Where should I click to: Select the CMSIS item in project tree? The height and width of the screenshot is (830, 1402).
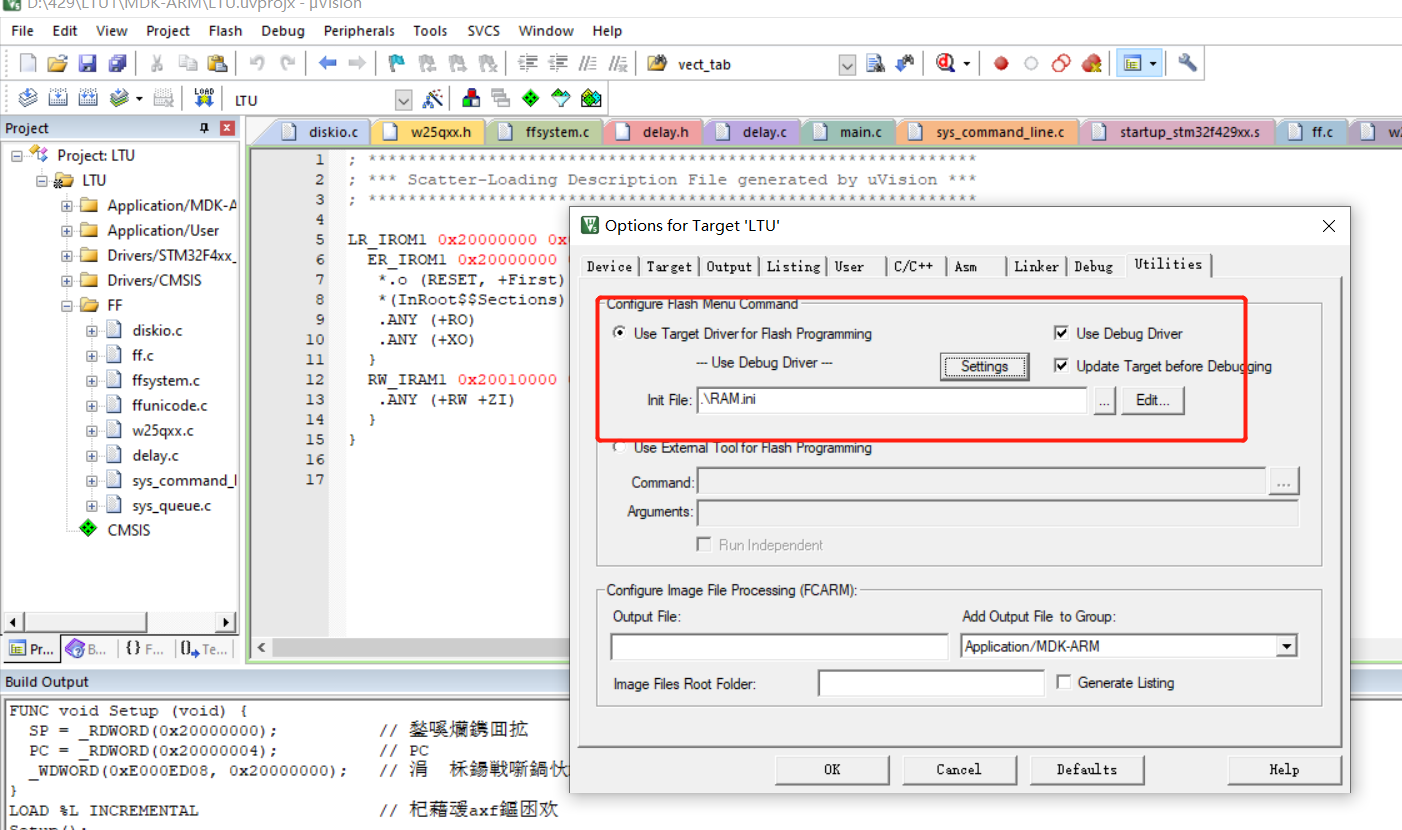click(128, 530)
